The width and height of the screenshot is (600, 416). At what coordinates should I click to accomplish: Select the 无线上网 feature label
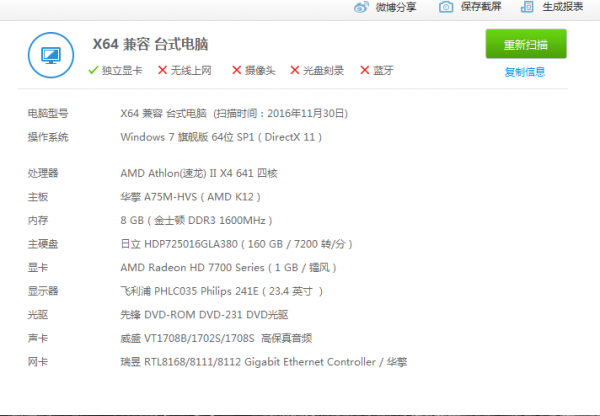[x=191, y=70]
